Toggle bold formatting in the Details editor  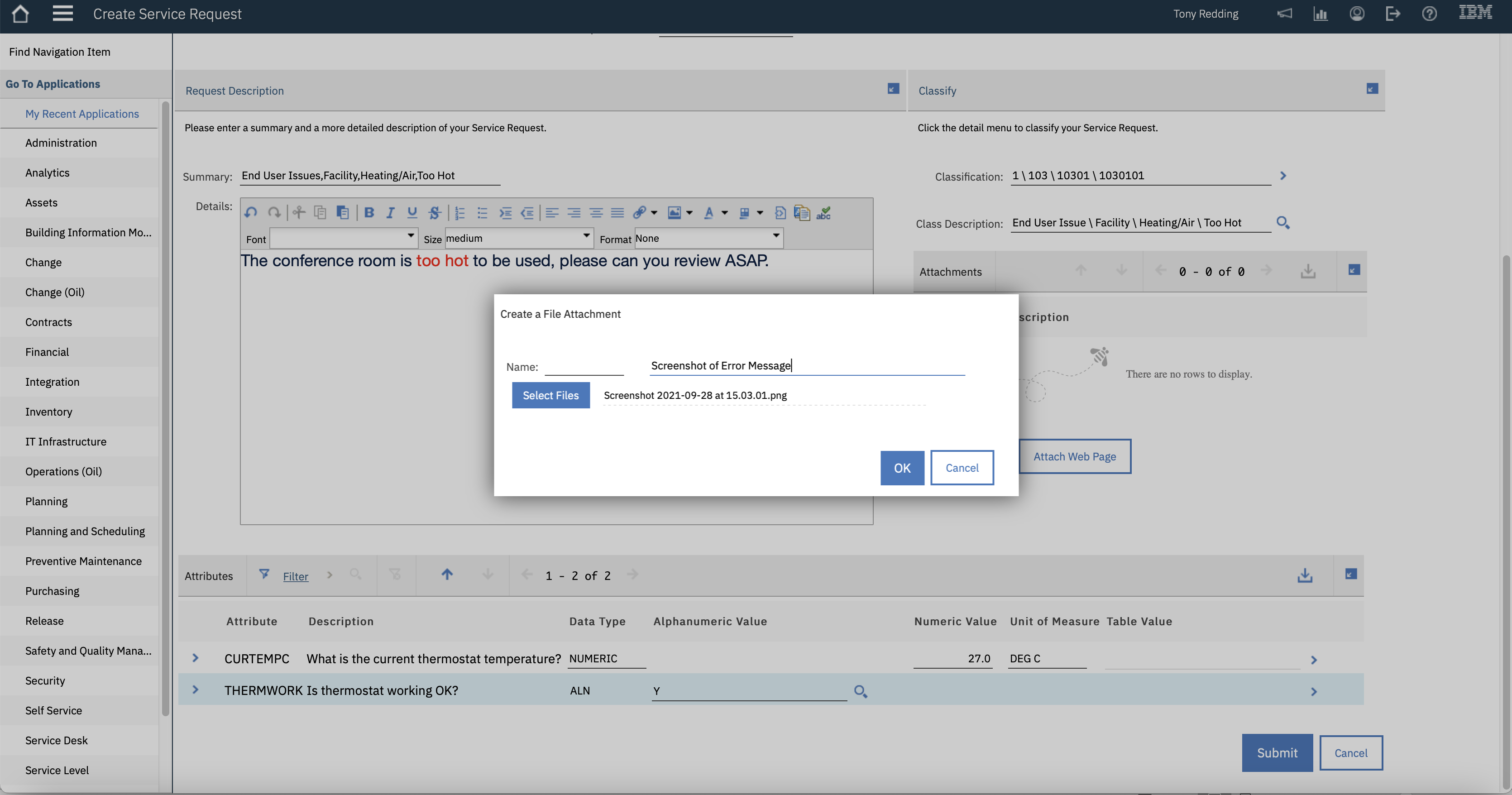368,212
